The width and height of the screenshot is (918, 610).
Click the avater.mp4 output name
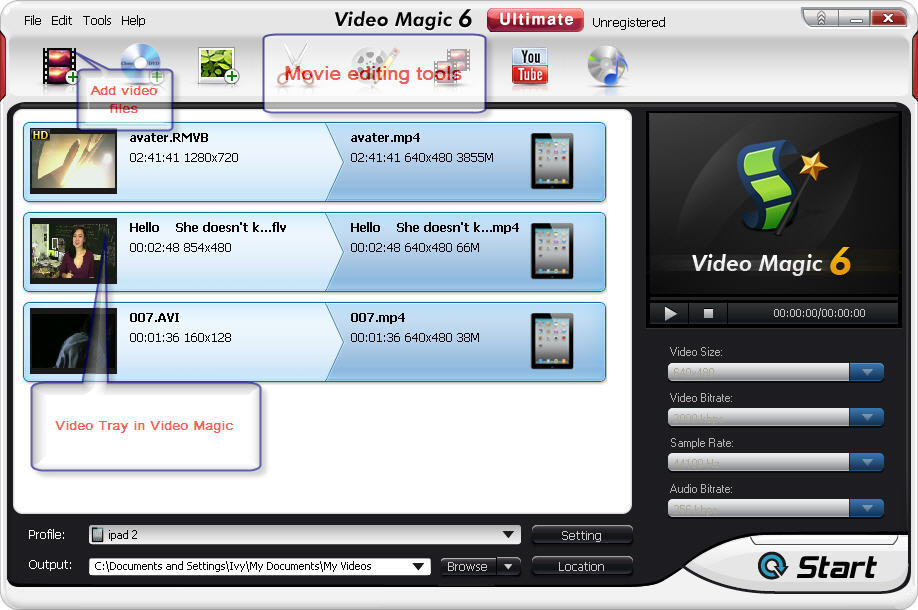pyautogui.click(x=385, y=138)
